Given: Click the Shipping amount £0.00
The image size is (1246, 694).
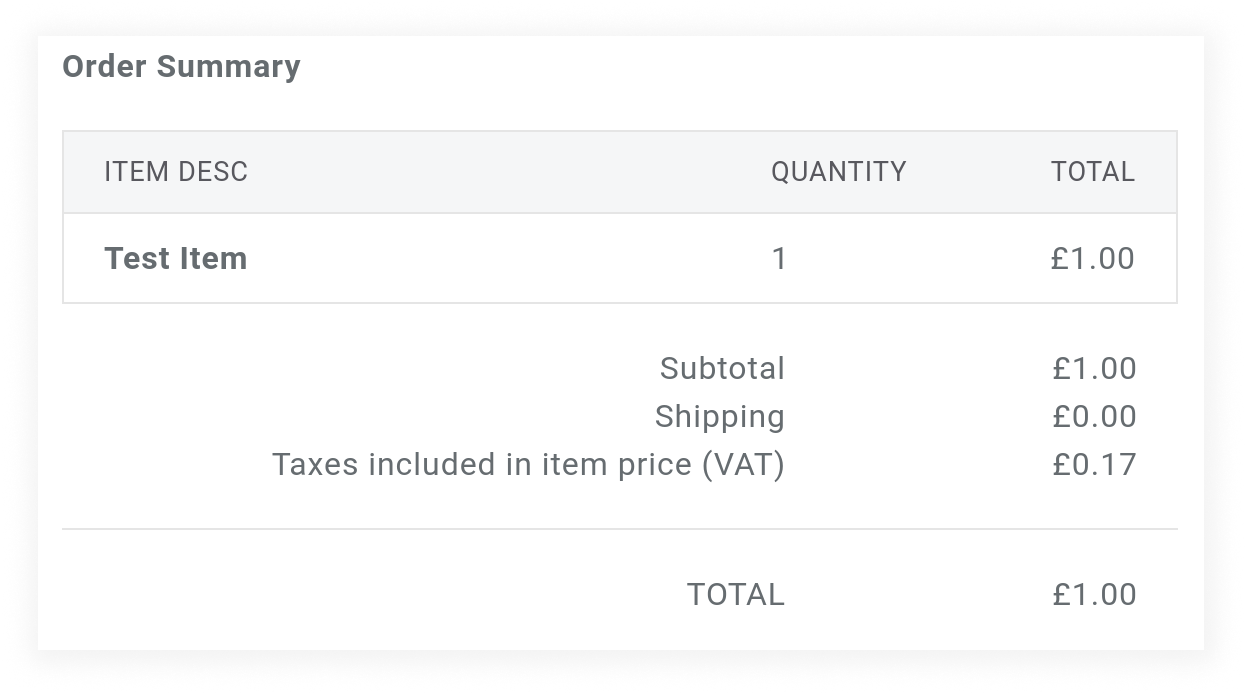Looking at the screenshot, I should (1094, 417).
